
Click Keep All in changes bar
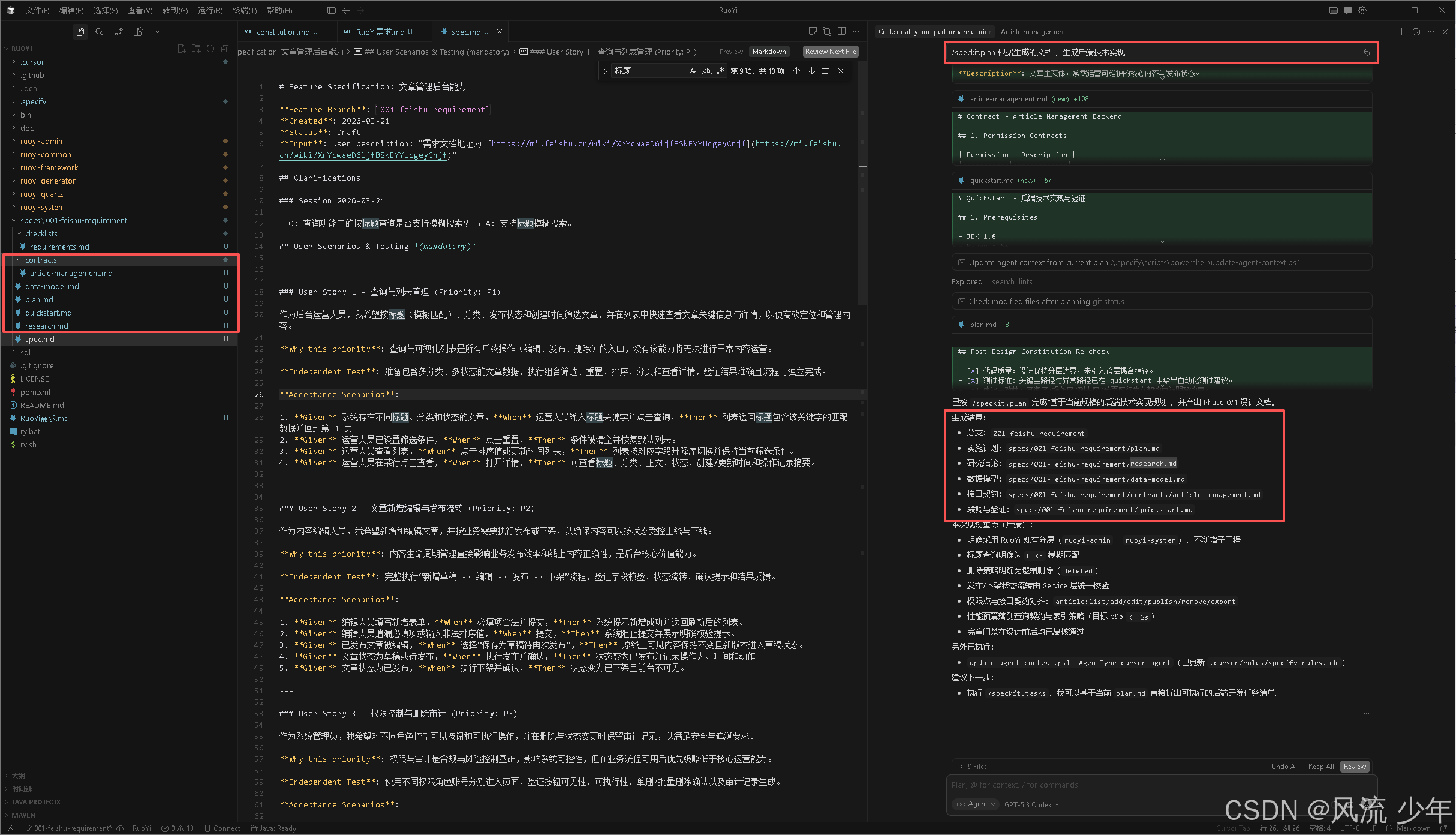coord(1320,766)
